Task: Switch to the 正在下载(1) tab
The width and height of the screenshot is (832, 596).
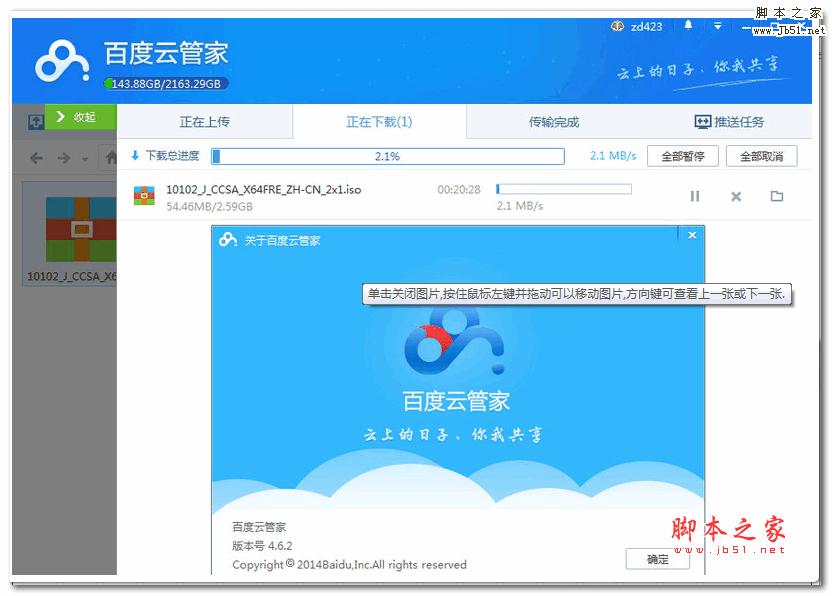Action: [379, 122]
